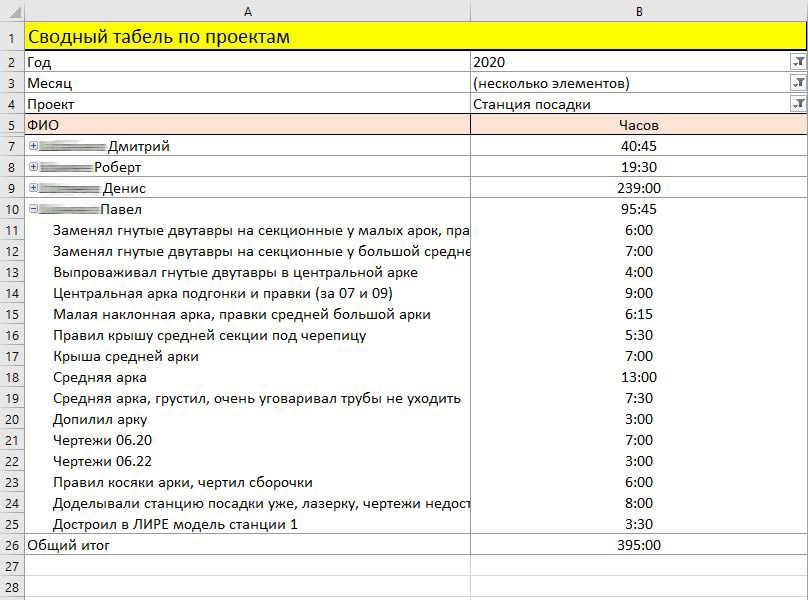Screen dimensions: 808x600
Task: Select Правил косяки арки, чертил сборочки
Action: pyautogui.click(x=247, y=482)
